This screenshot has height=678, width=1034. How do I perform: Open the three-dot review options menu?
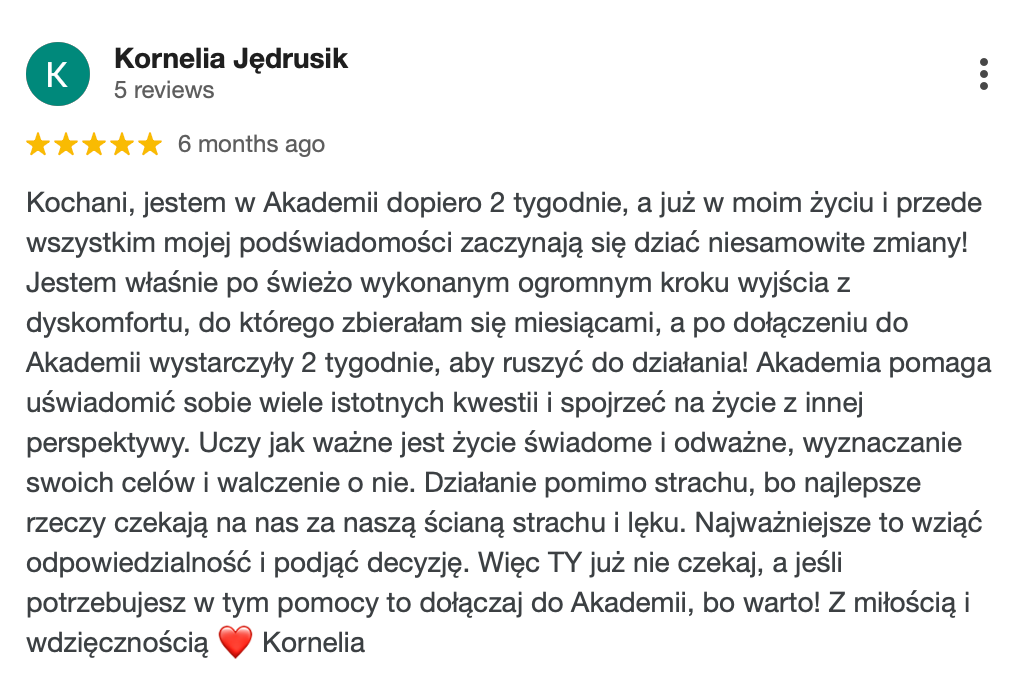pyautogui.click(x=984, y=74)
